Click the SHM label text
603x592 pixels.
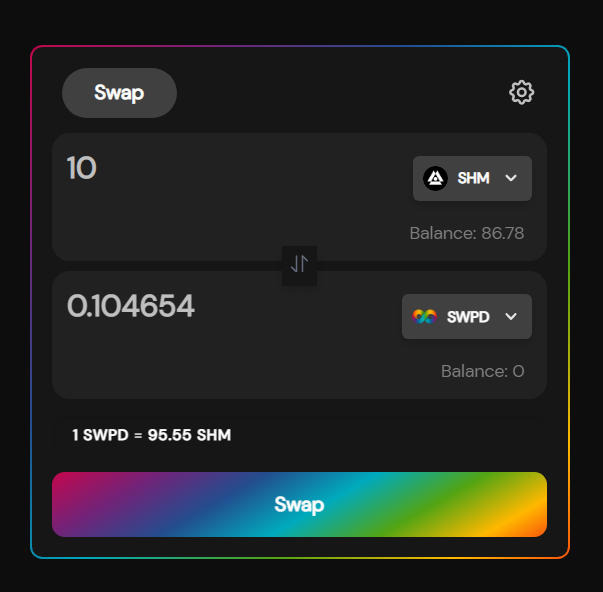pyautogui.click(x=473, y=178)
